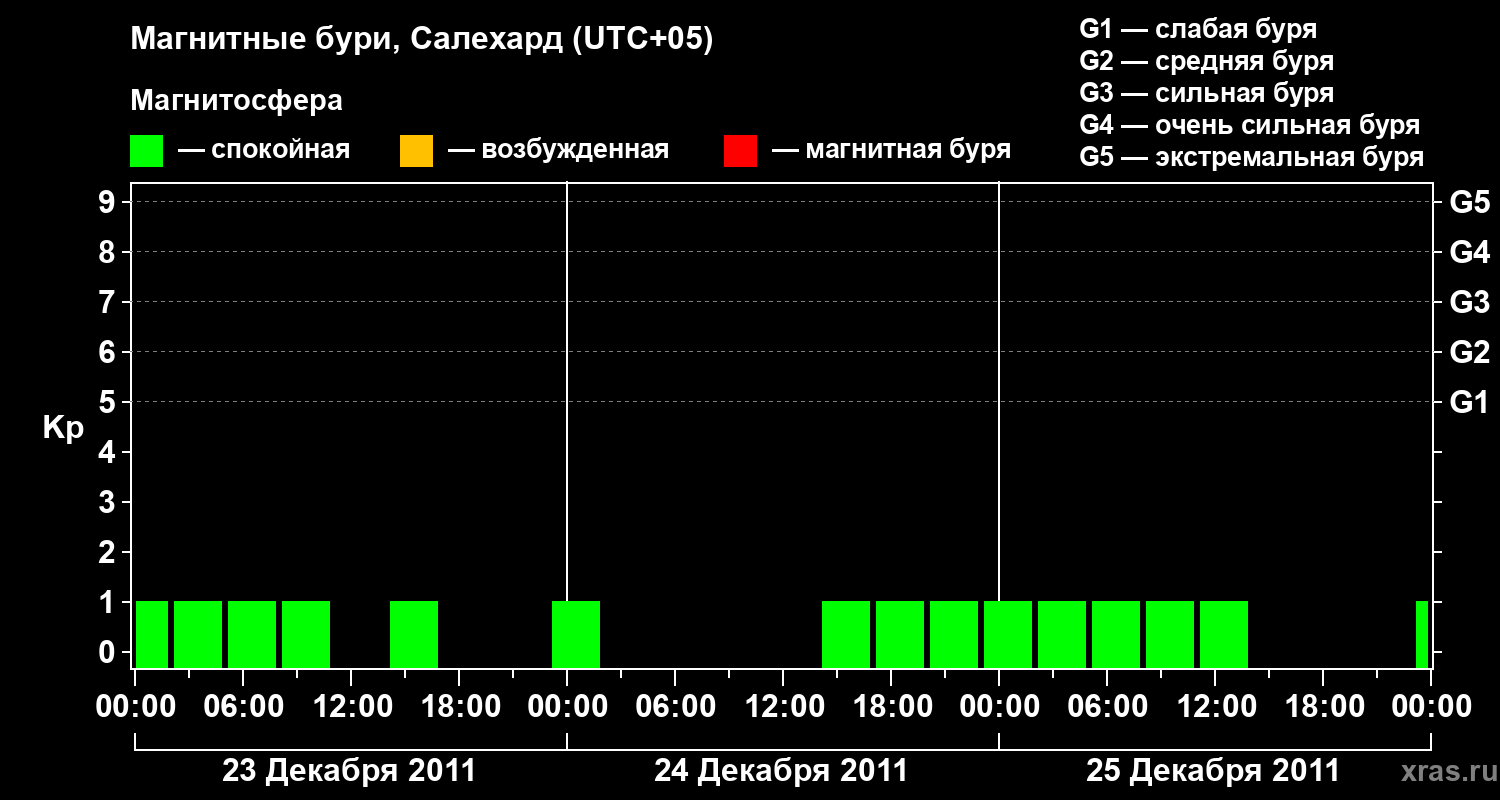This screenshot has width=1500, height=800.
Task: Click the G4 label on the right axis
Action: tap(1470, 252)
